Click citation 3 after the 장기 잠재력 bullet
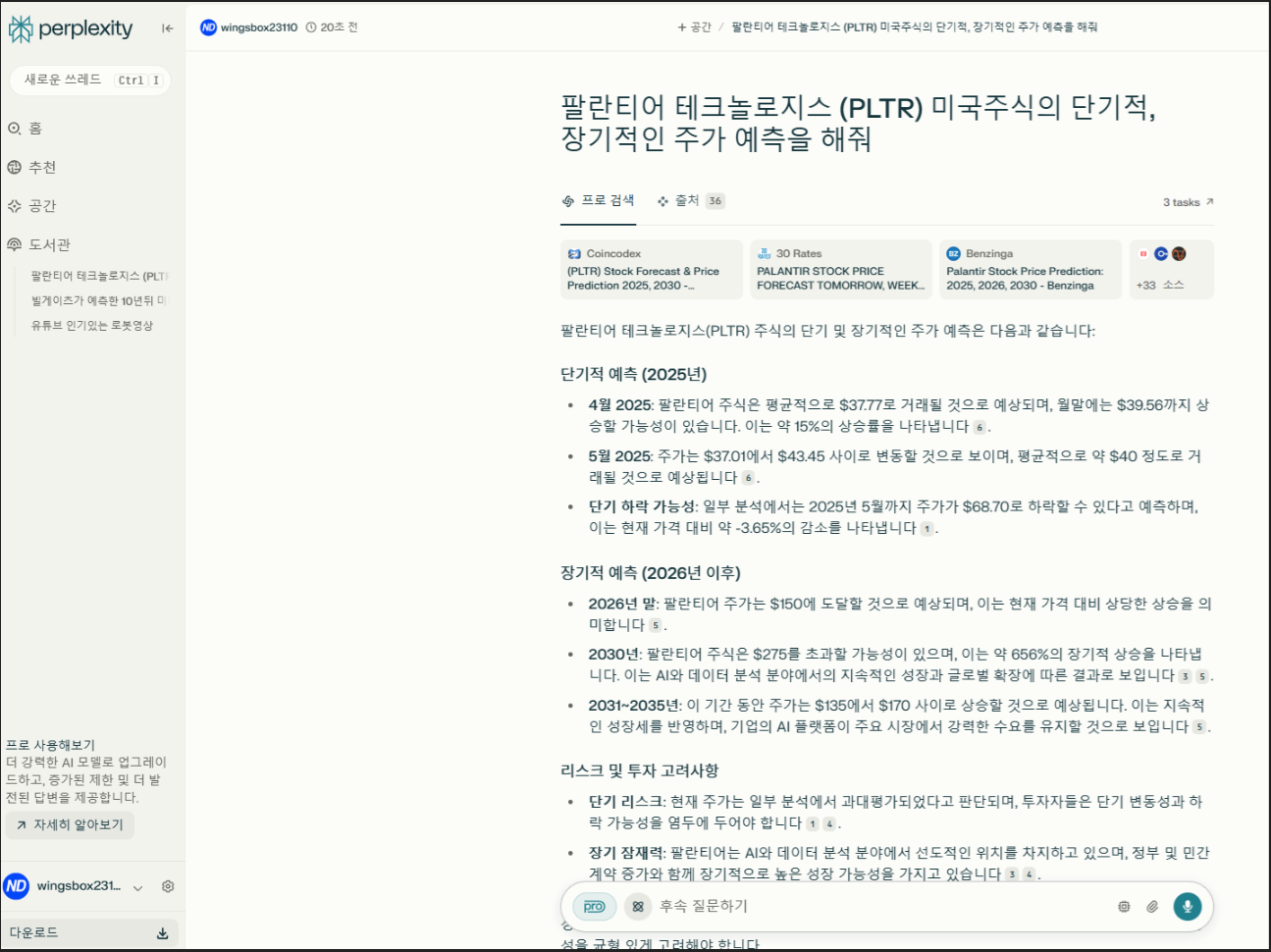Image resolution: width=1271 pixels, height=952 pixels. tap(1012, 874)
